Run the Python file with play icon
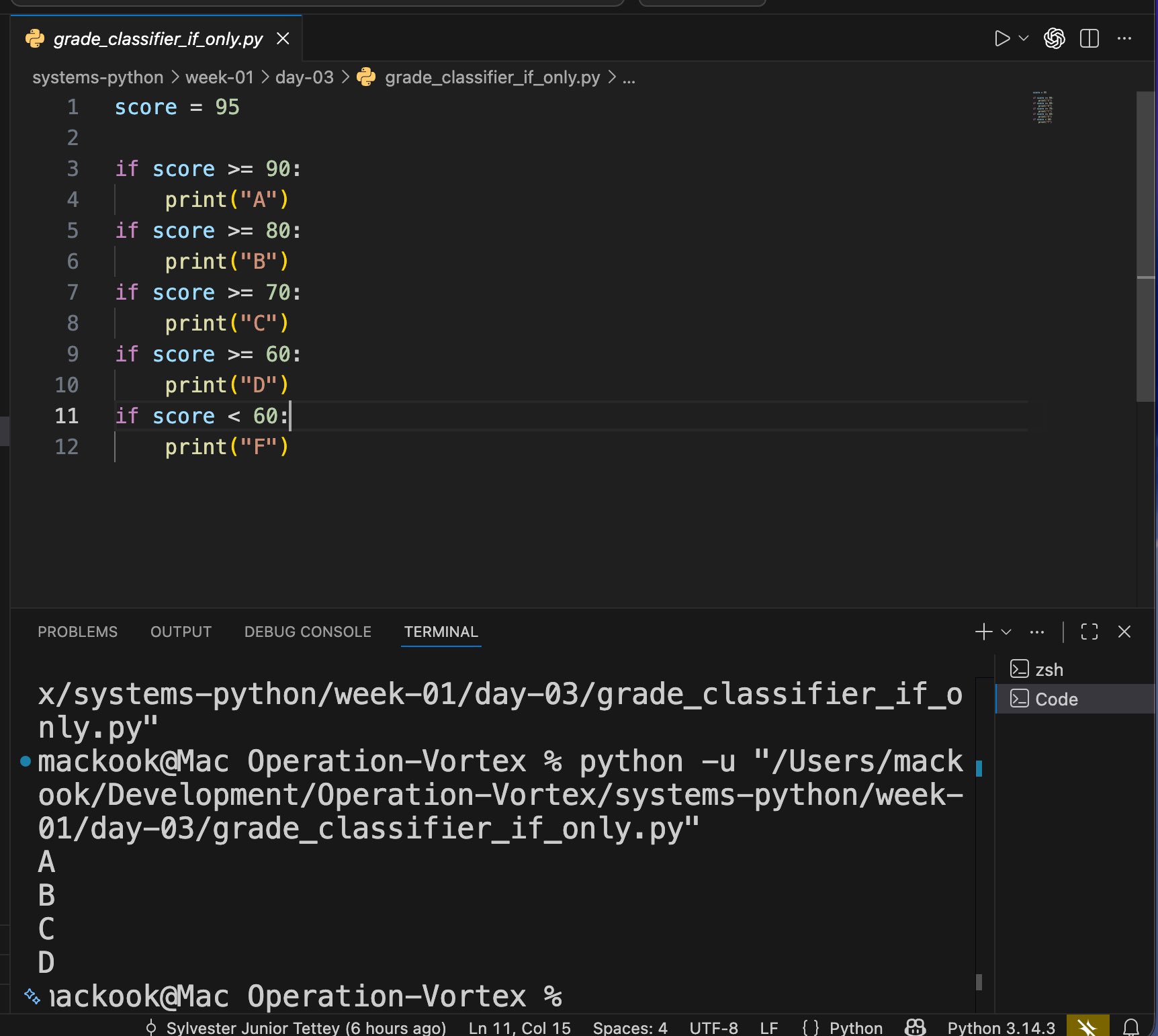 [1001, 39]
